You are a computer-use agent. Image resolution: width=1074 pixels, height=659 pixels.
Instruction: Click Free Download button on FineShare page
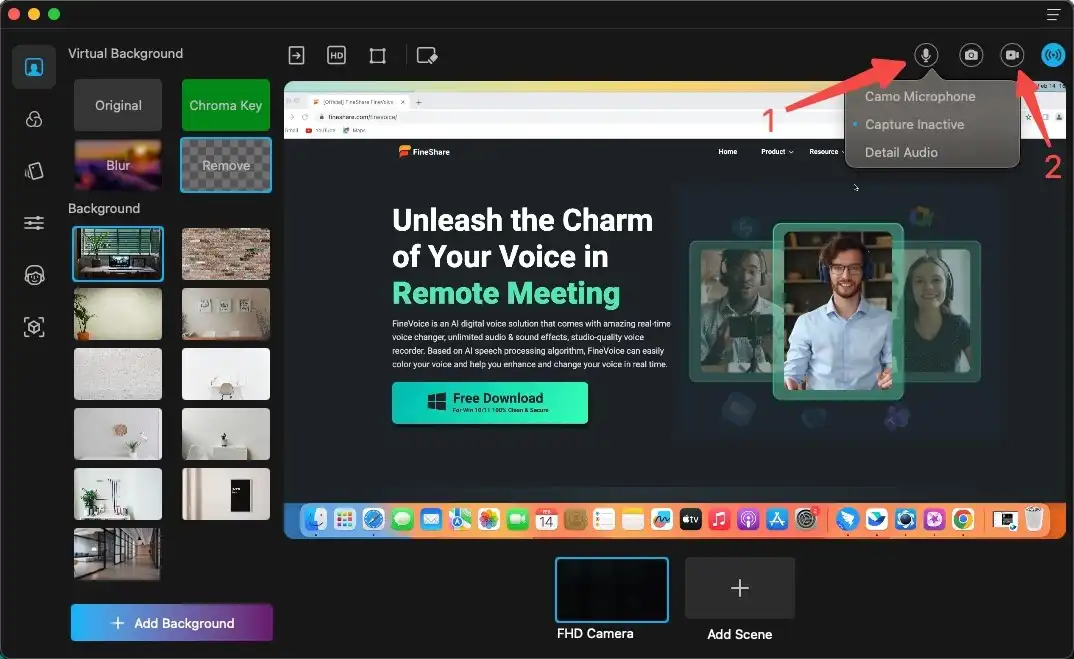490,403
